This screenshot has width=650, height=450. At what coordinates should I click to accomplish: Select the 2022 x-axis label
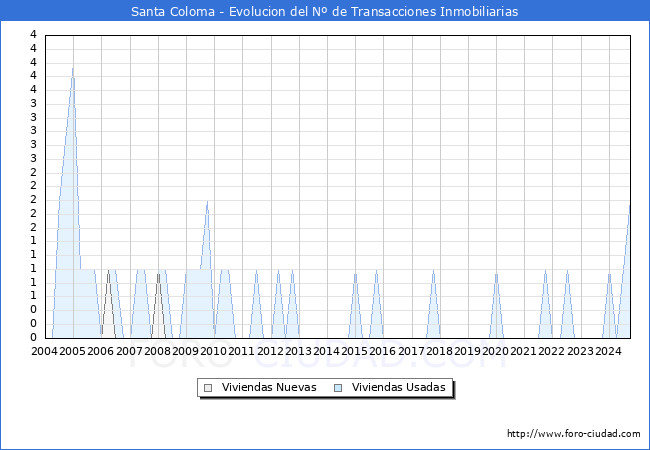(x=552, y=351)
